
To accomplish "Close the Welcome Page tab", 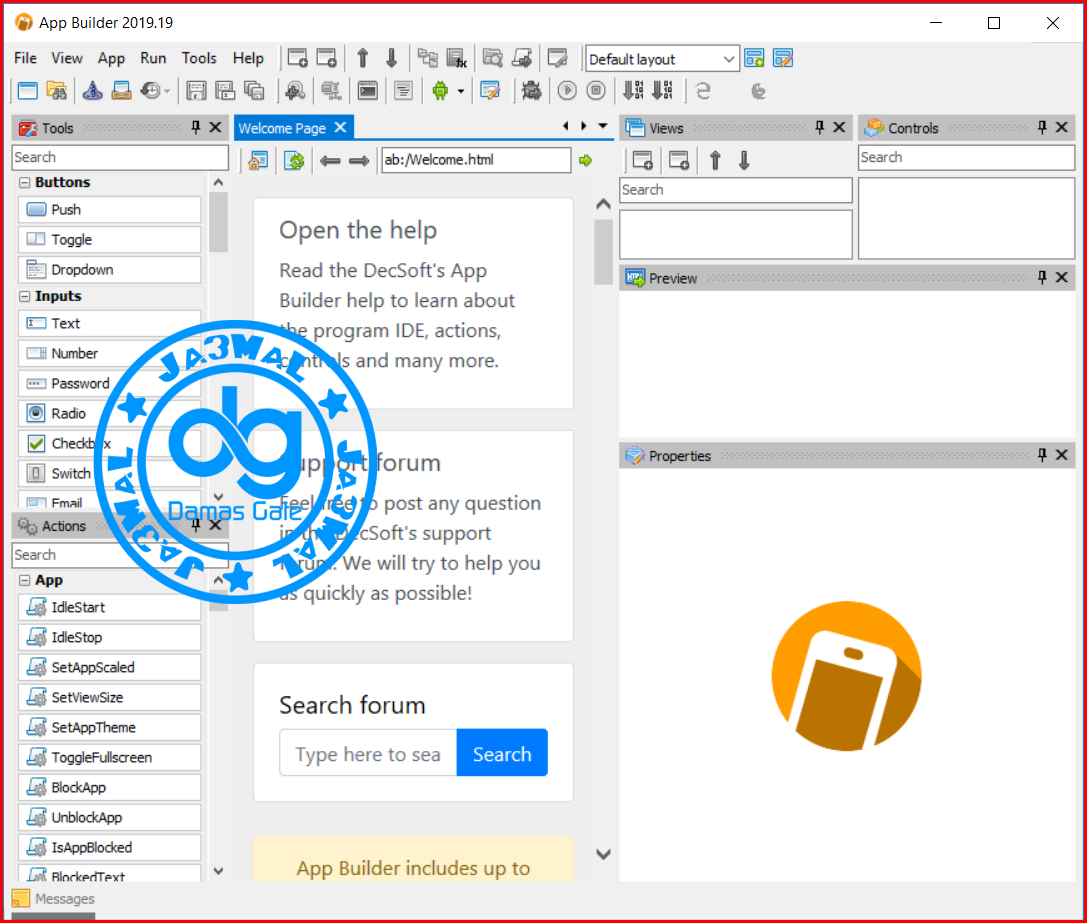I will click(x=340, y=128).
